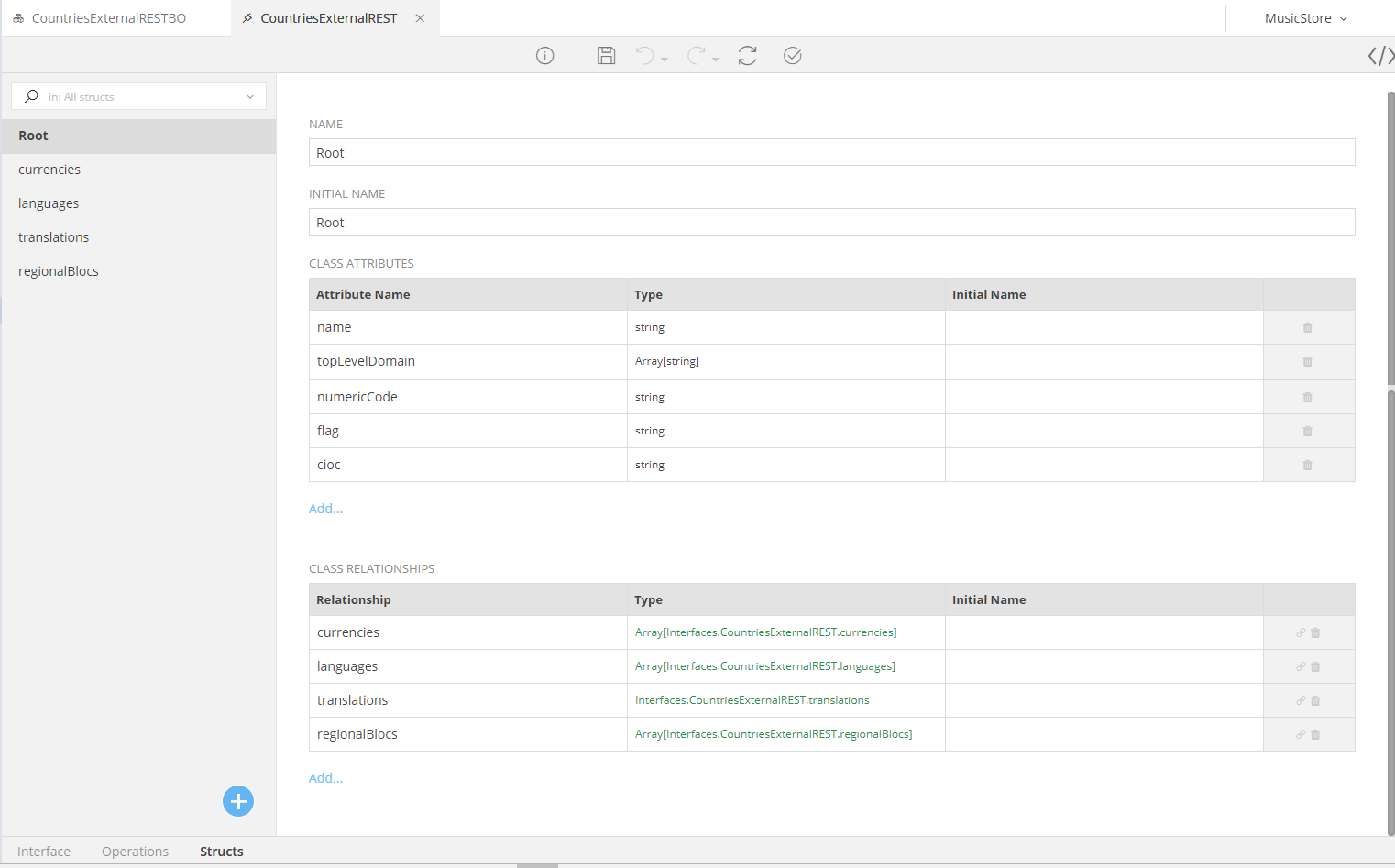Screen dimensions: 1395x868
Task: Open the CountriesExternalRESTBO tab
Action: tap(108, 18)
